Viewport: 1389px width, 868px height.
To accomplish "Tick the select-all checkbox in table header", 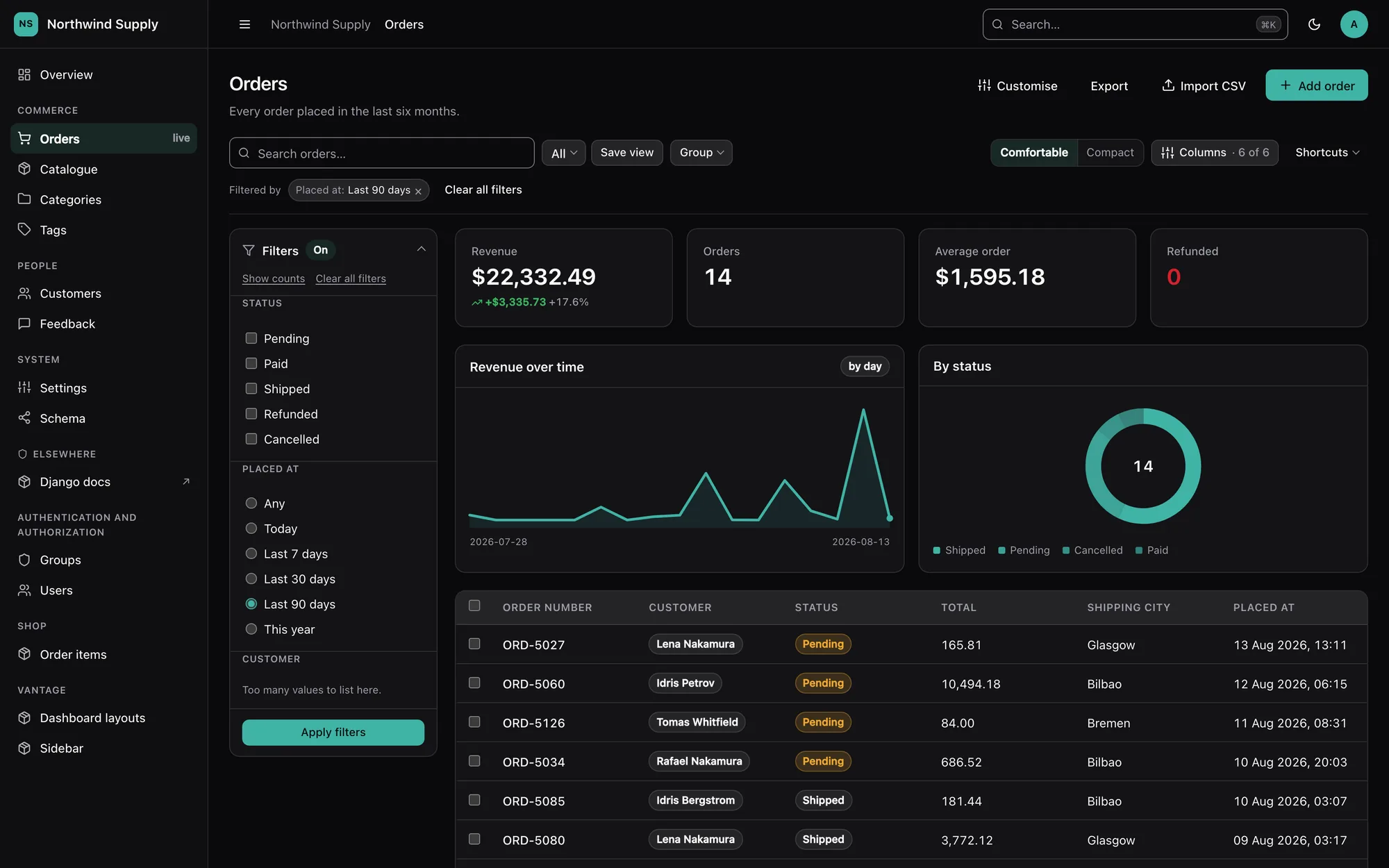I will (x=474, y=606).
